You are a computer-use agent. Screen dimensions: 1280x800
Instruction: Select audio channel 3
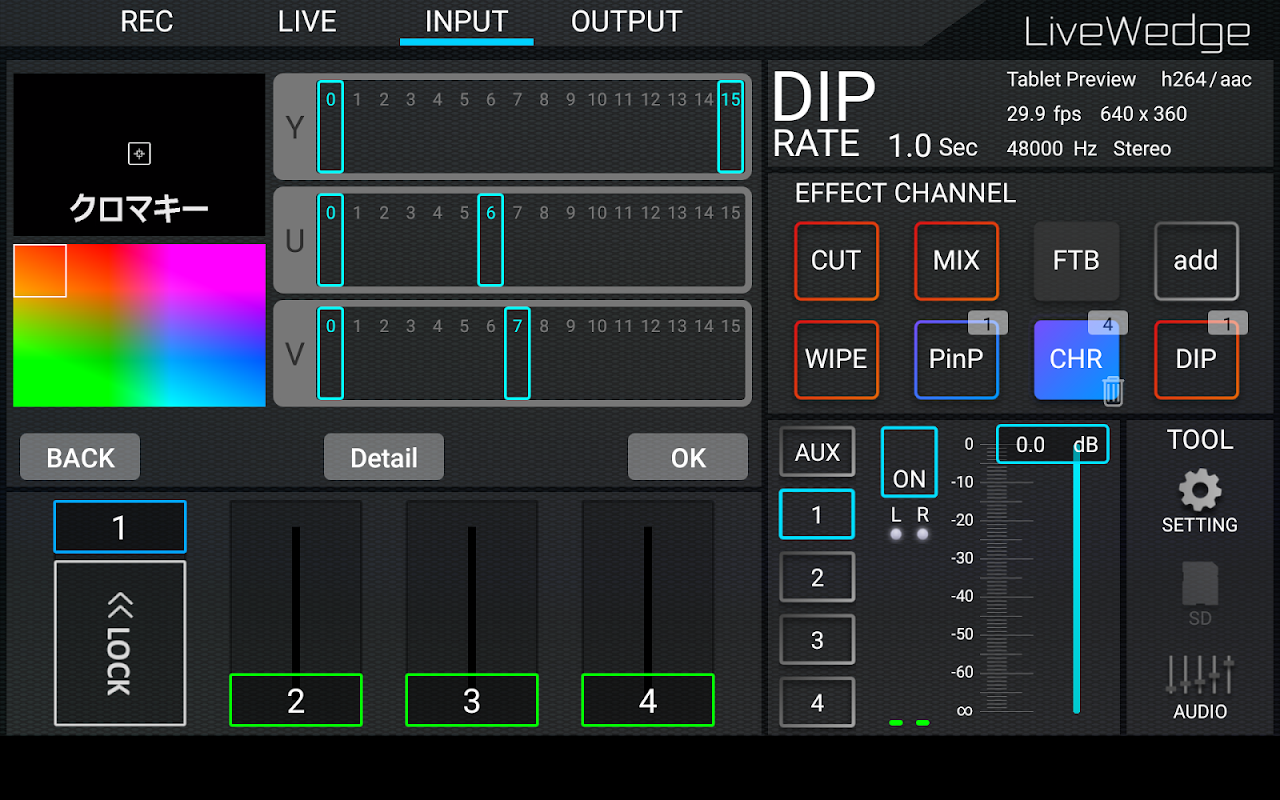point(817,640)
